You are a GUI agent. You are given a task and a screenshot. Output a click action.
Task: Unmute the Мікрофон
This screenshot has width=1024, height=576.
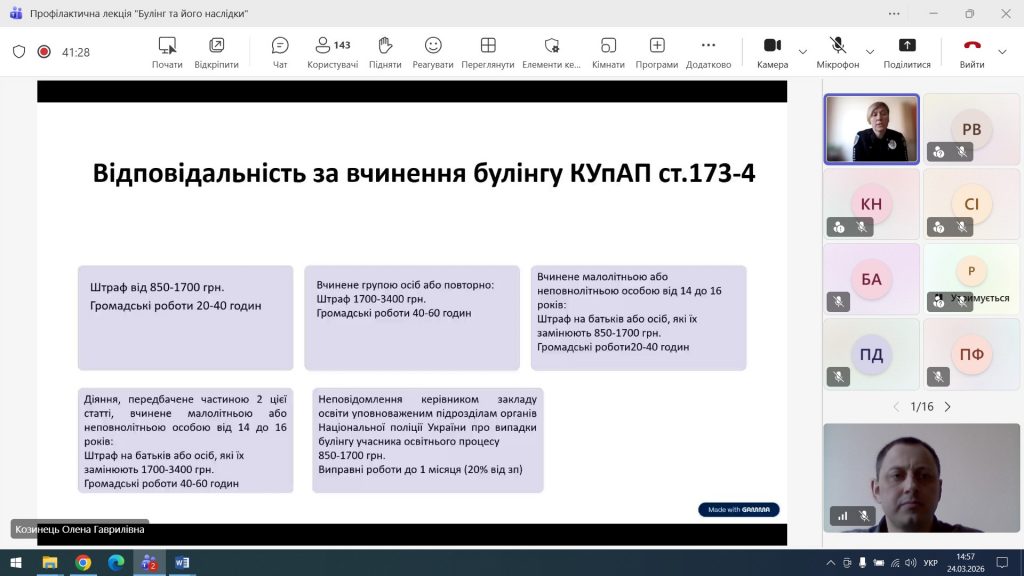[837, 52]
